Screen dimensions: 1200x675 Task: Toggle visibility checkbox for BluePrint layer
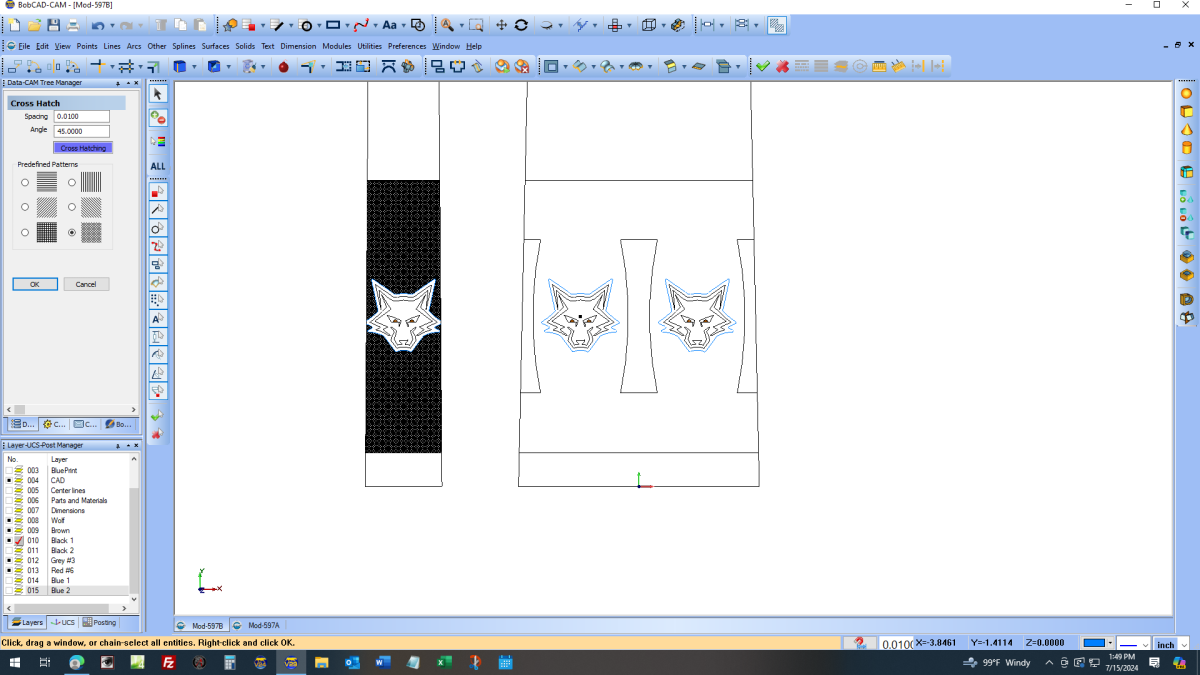pos(9,470)
